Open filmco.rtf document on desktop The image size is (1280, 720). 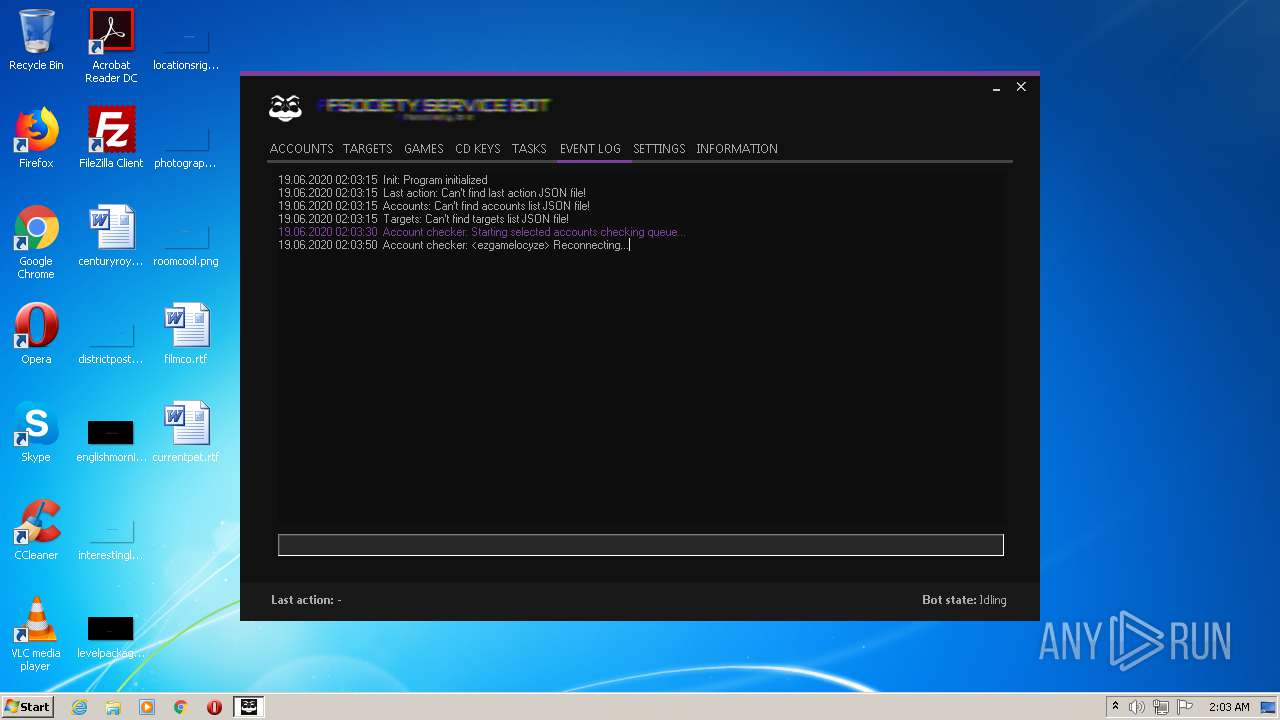click(186, 334)
